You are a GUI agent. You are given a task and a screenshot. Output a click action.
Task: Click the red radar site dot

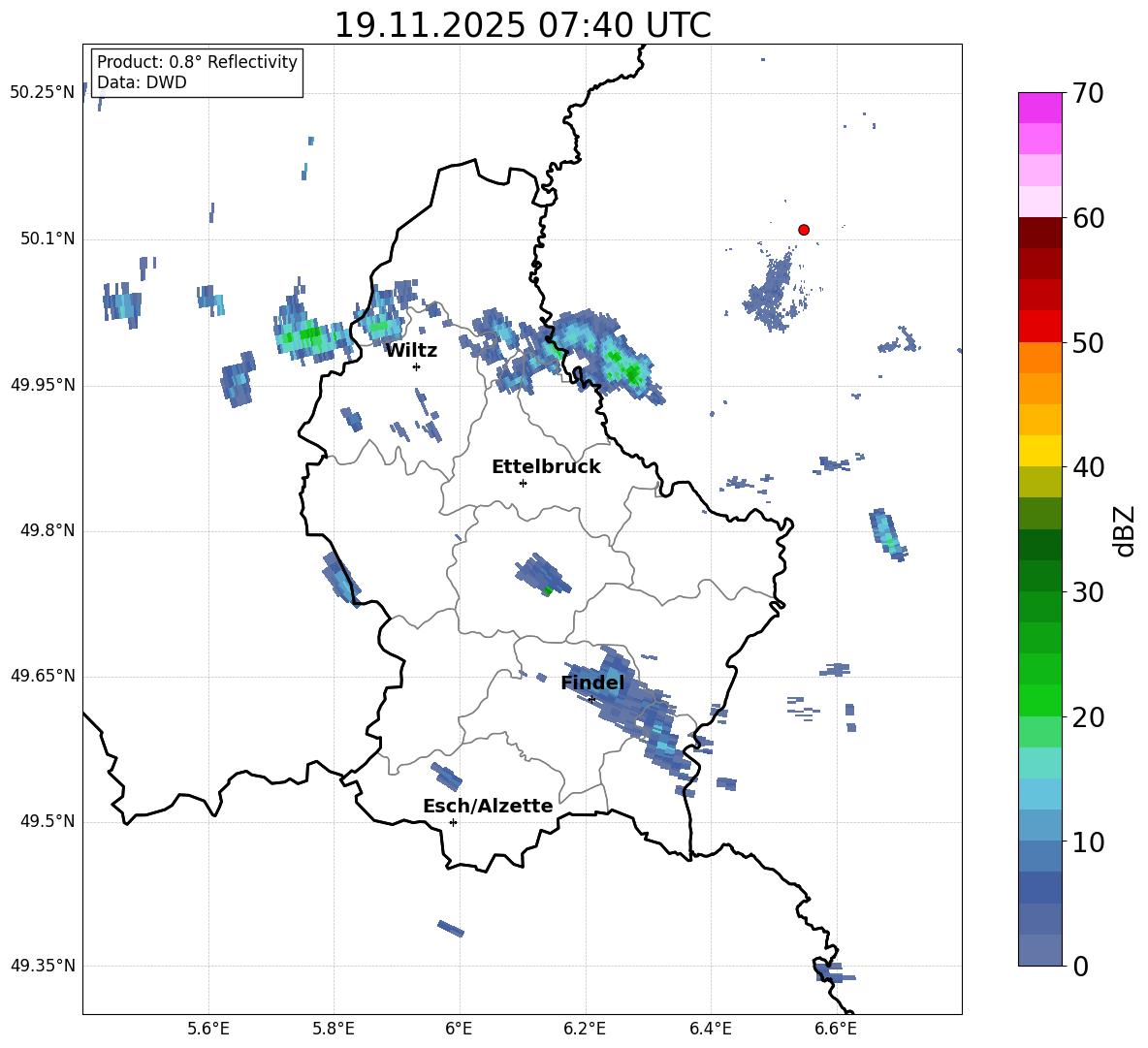pyautogui.click(x=804, y=230)
